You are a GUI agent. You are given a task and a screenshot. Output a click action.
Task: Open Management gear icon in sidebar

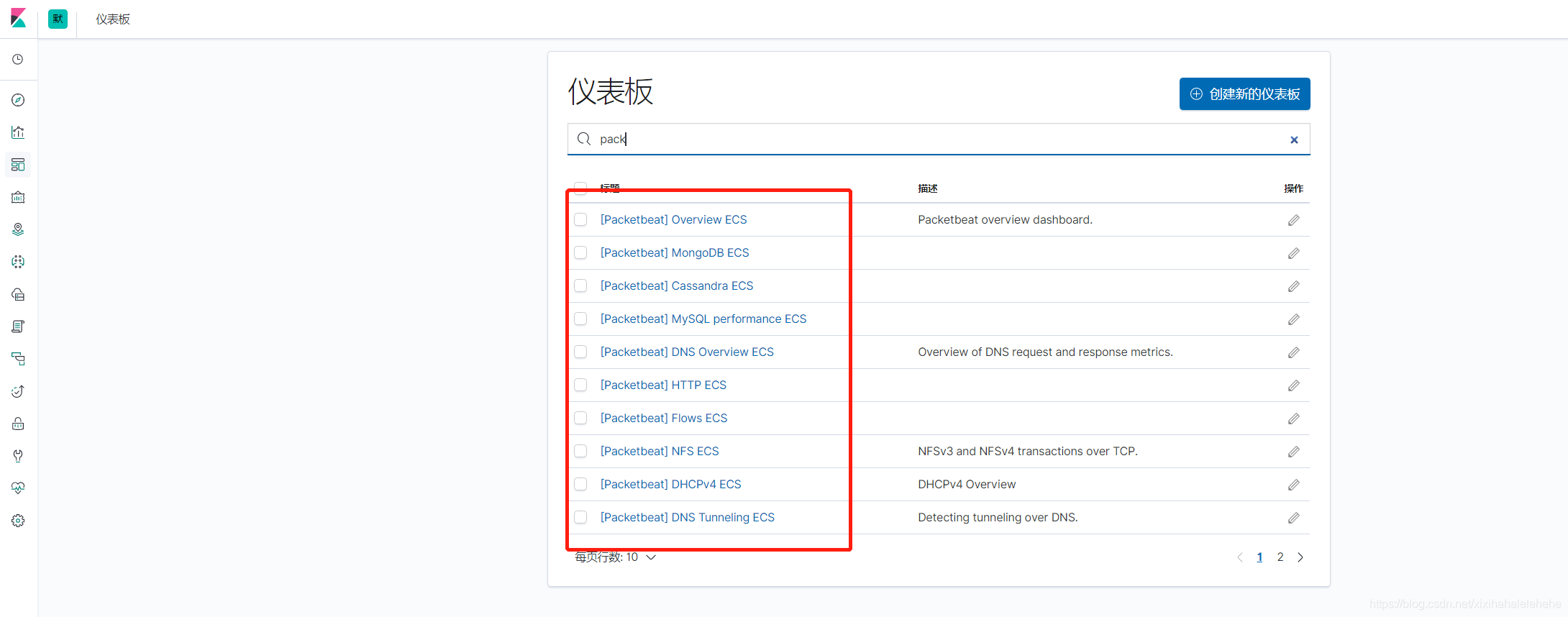[18, 521]
